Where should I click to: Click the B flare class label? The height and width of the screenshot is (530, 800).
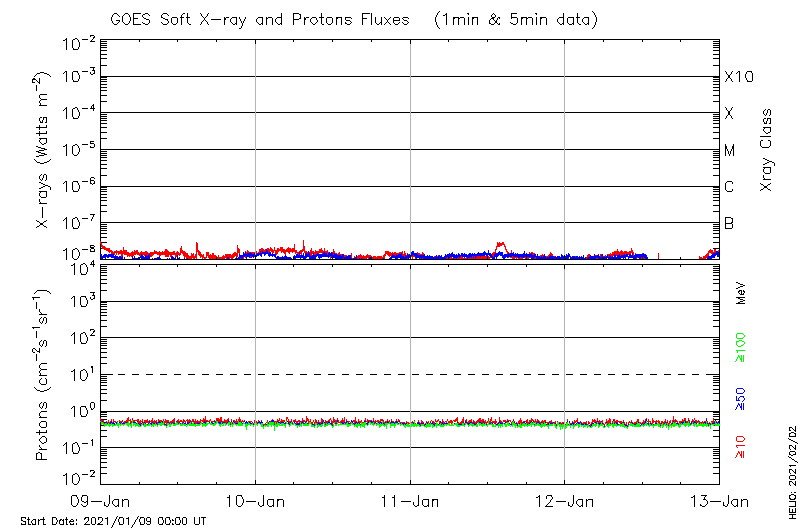[x=730, y=223]
